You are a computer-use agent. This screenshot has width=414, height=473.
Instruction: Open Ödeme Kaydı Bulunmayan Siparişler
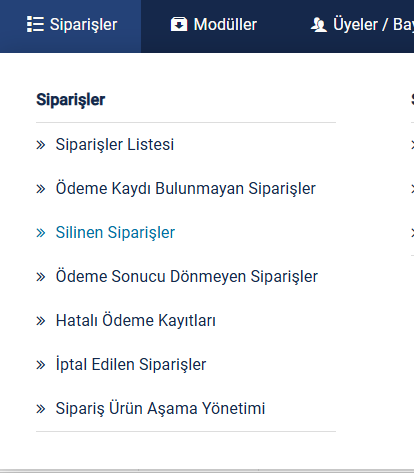coord(186,189)
